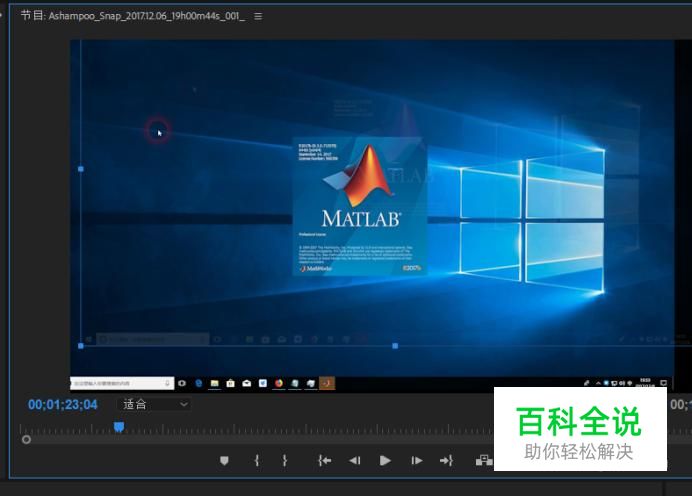Click the Firefox icon in the previewed taskbar

pos(279,383)
